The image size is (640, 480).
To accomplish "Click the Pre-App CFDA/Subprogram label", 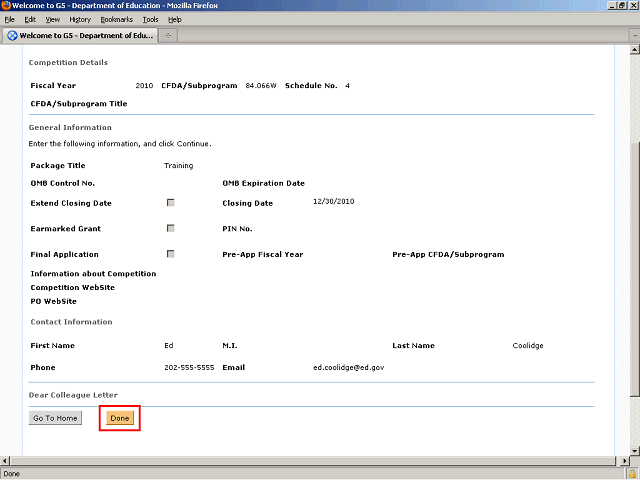I will pyautogui.click(x=448, y=254).
